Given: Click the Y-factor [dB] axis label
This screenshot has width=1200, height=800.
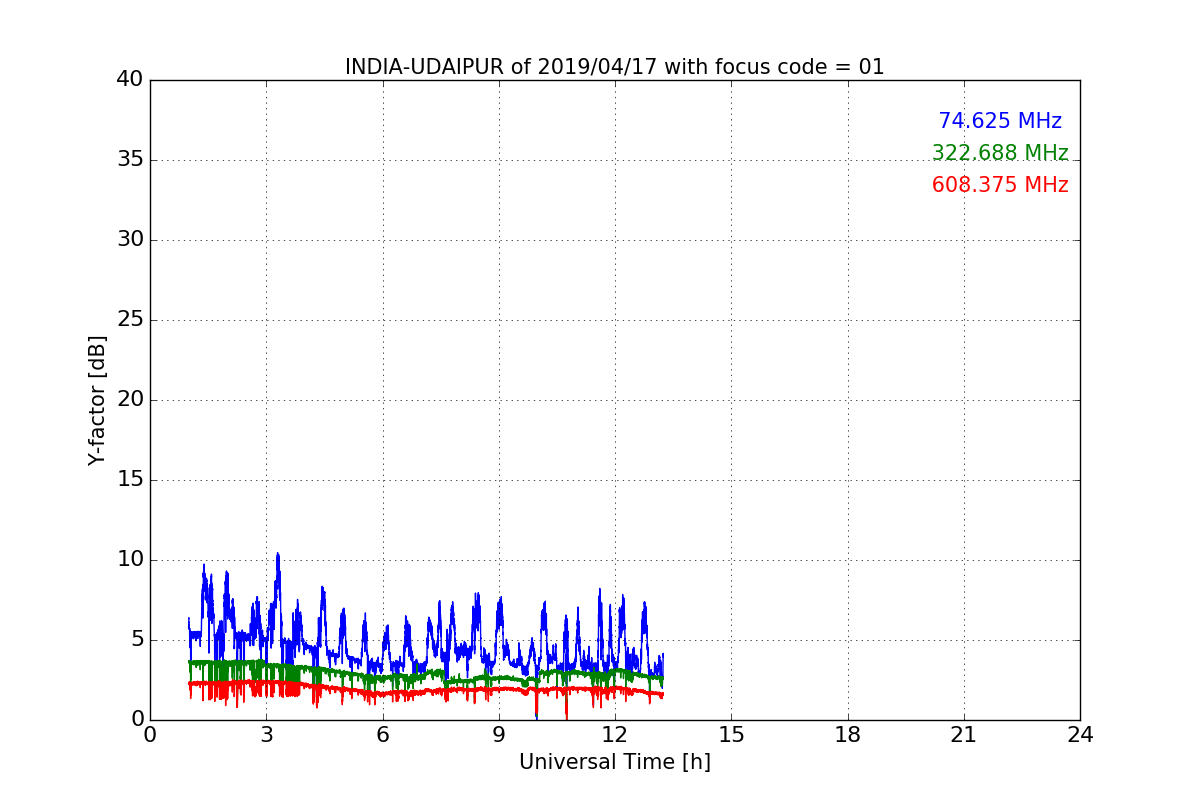Looking at the screenshot, I should click(97, 400).
